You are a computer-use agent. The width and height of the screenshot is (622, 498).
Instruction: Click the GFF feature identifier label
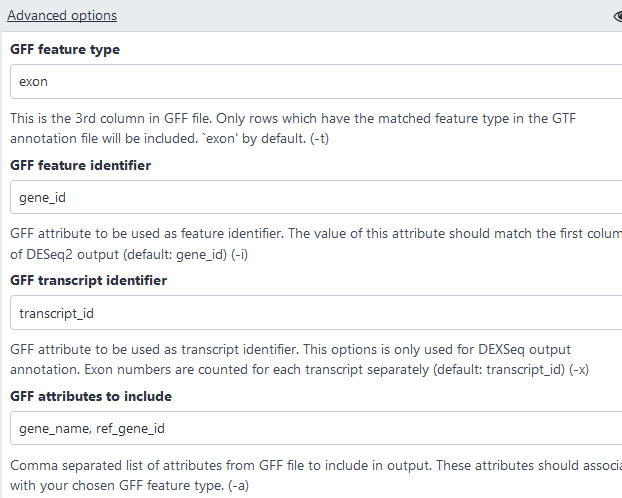coord(80,165)
